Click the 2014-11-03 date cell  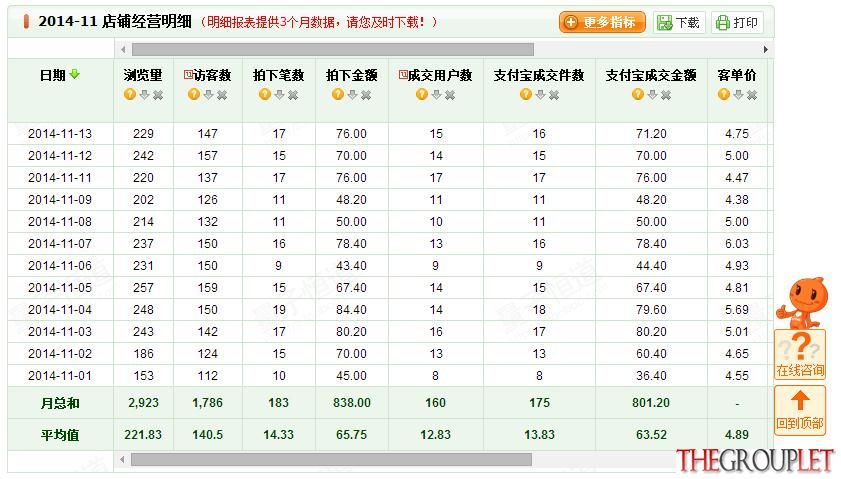(60, 331)
